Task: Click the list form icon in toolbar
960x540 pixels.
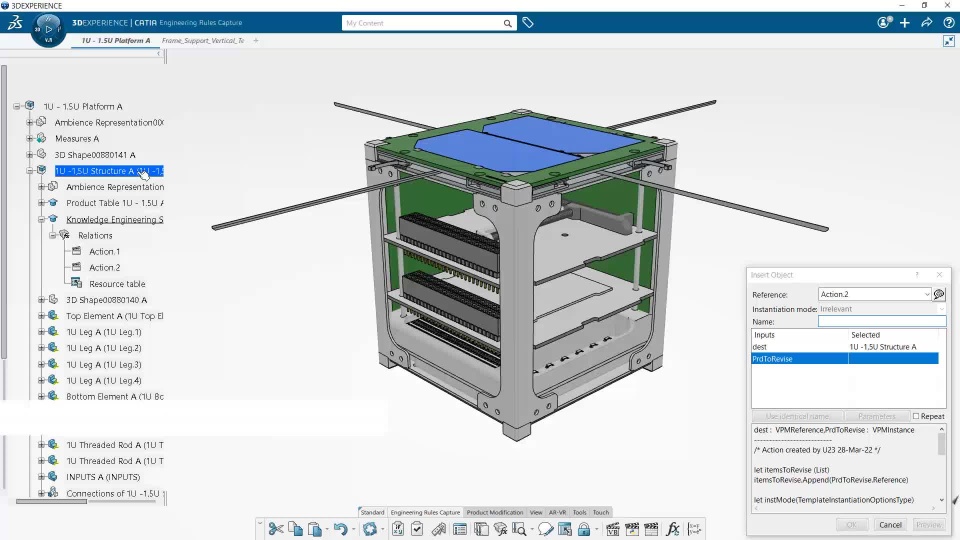Action: pos(460,529)
